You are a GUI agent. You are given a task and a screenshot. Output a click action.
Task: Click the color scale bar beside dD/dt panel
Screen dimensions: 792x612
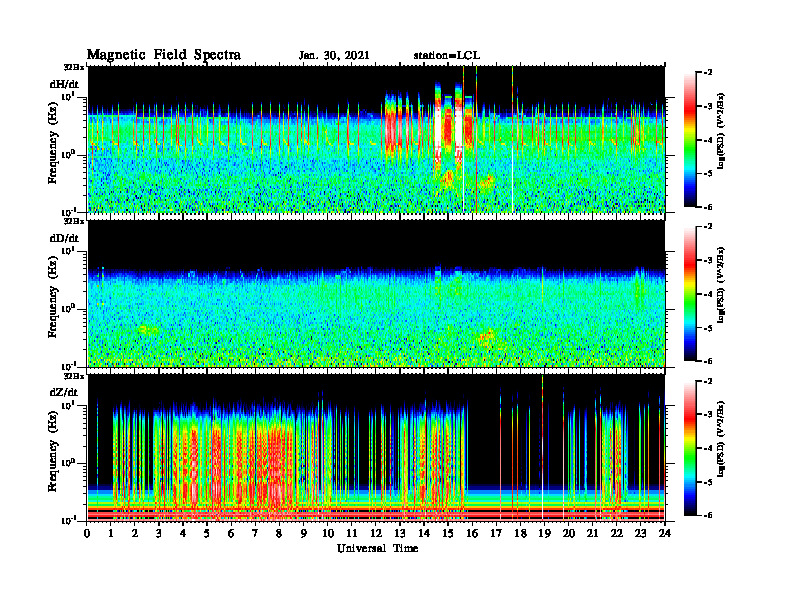coord(690,294)
